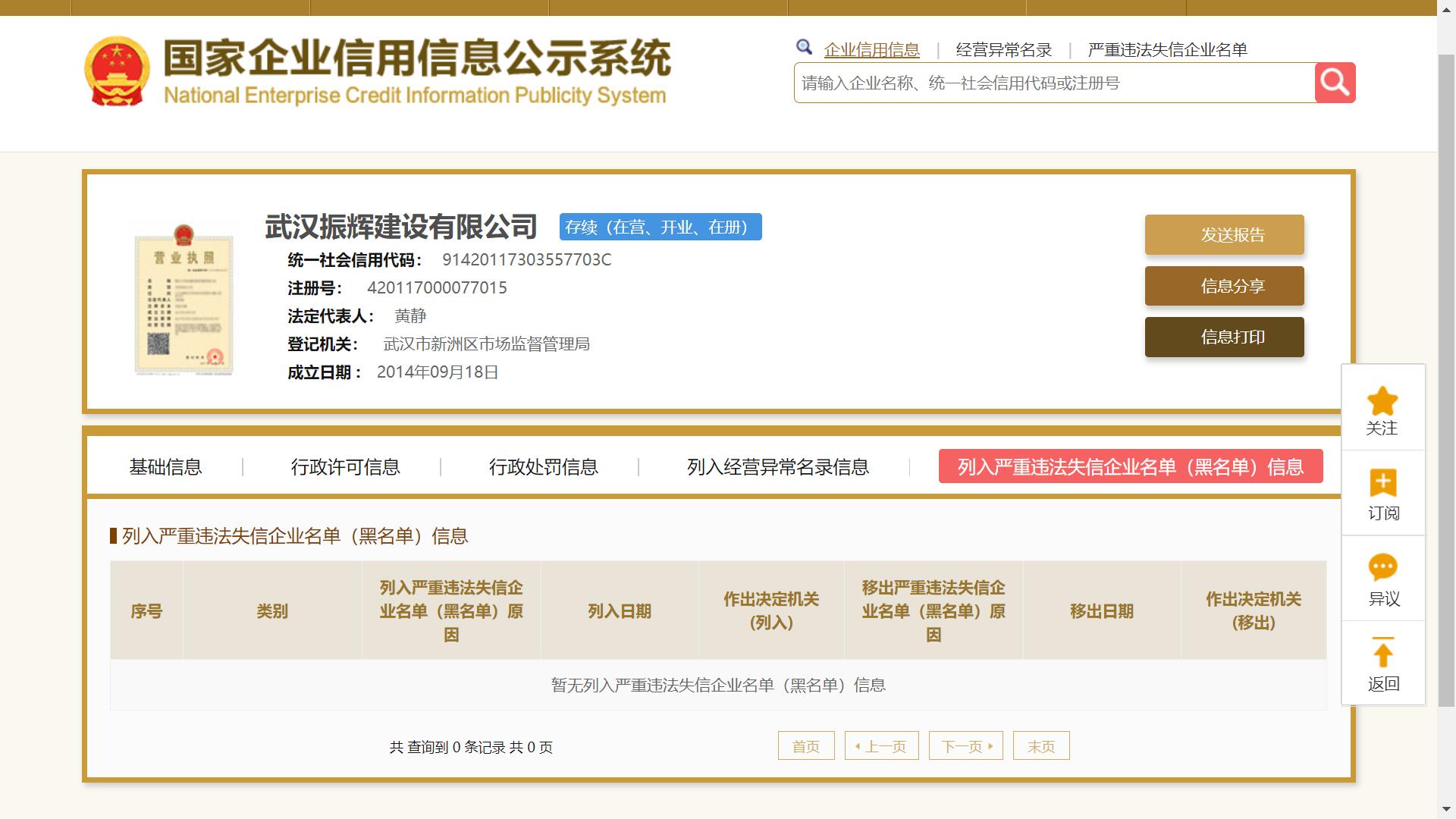Image resolution: width=1456 pixels, height=819 pixels.
Task: Go to 首页 pagination button
Action: pyautogui.click(x=806, y=746)
